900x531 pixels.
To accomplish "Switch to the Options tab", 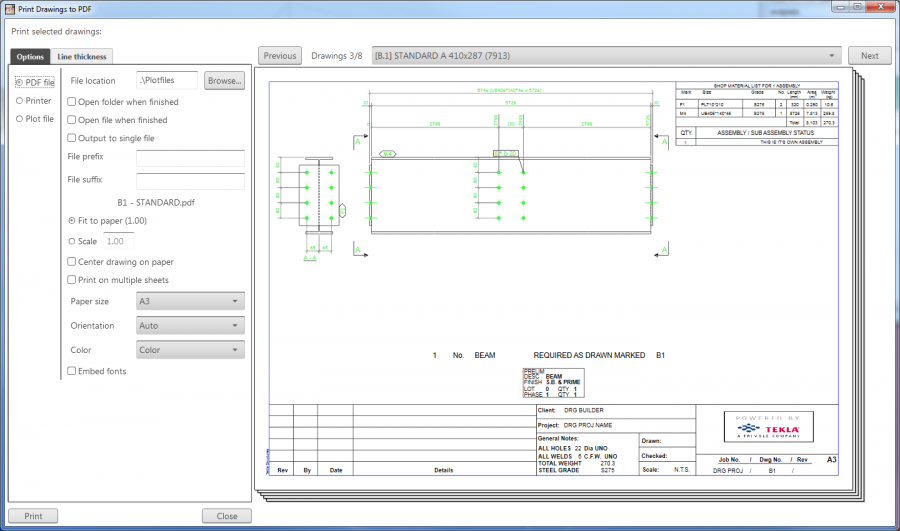I will tap(30, 56).
